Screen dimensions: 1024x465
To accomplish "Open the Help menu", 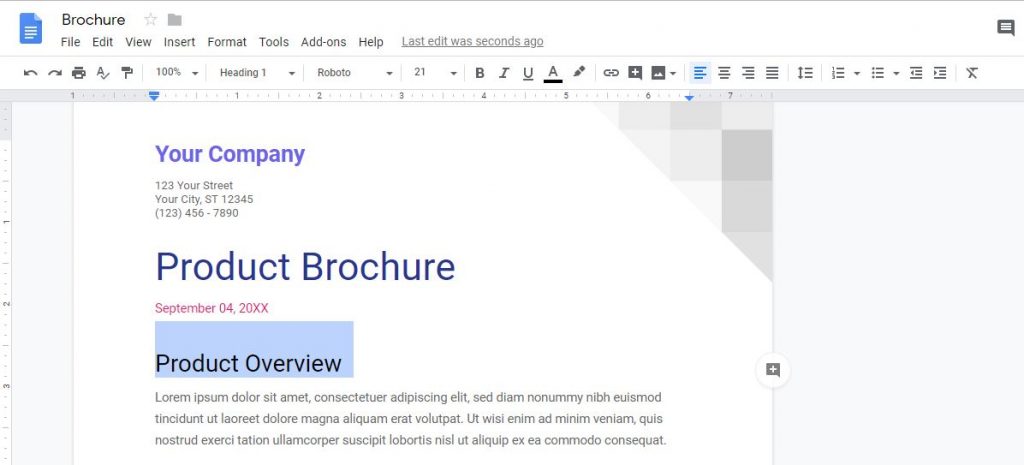I will (371, 42).
